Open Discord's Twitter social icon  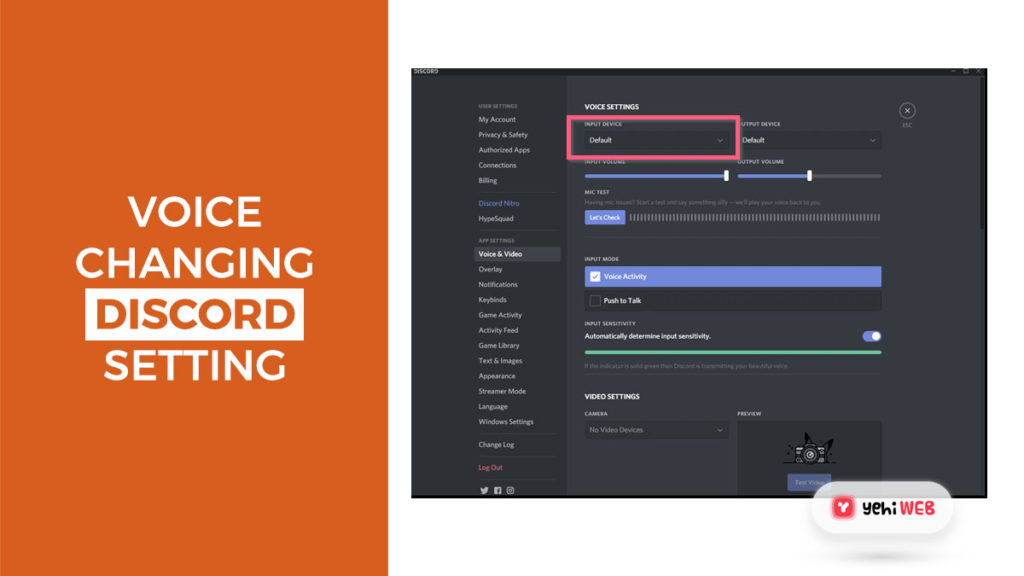(484, 490)
